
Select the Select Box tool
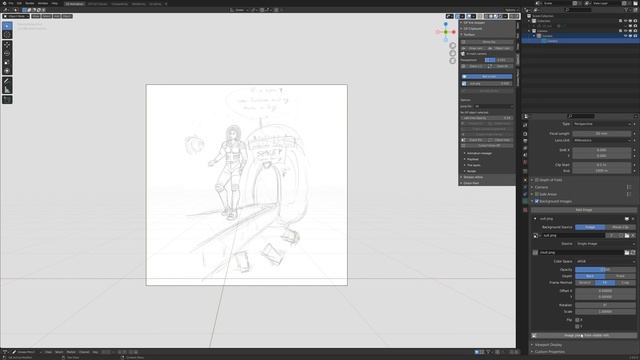7,26
